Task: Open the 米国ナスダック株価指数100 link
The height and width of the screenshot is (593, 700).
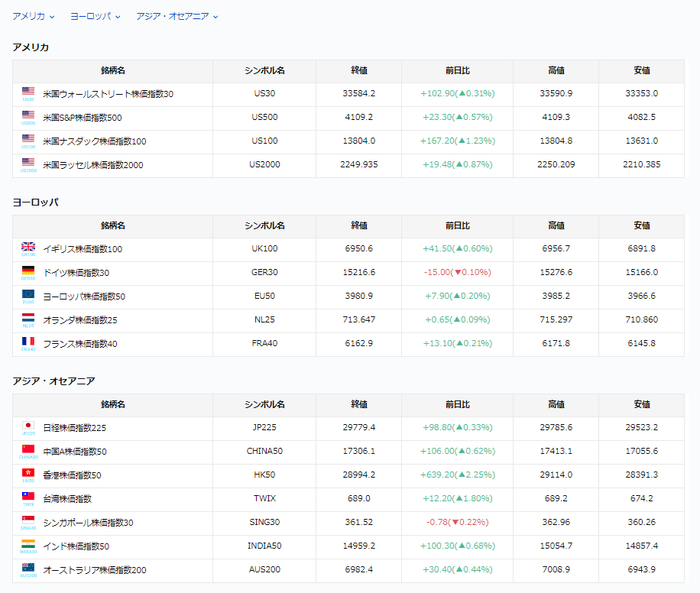Action: (94, 141)
